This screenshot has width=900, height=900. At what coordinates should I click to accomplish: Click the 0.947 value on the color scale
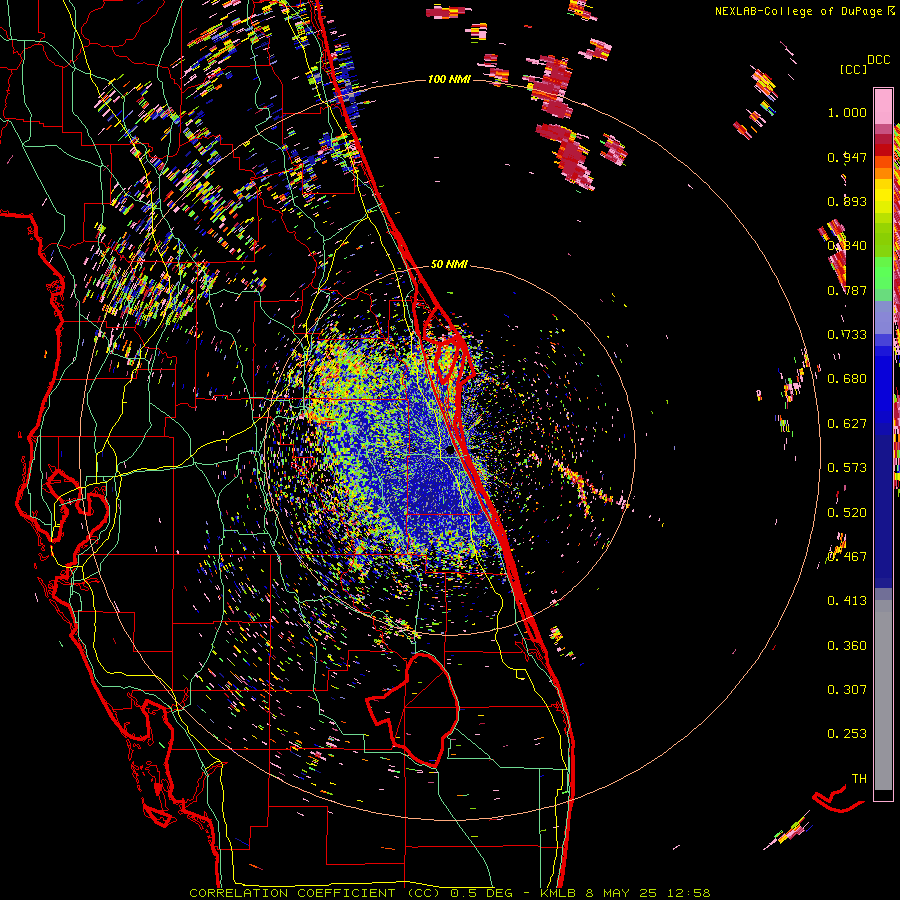[x=847, y=157]
